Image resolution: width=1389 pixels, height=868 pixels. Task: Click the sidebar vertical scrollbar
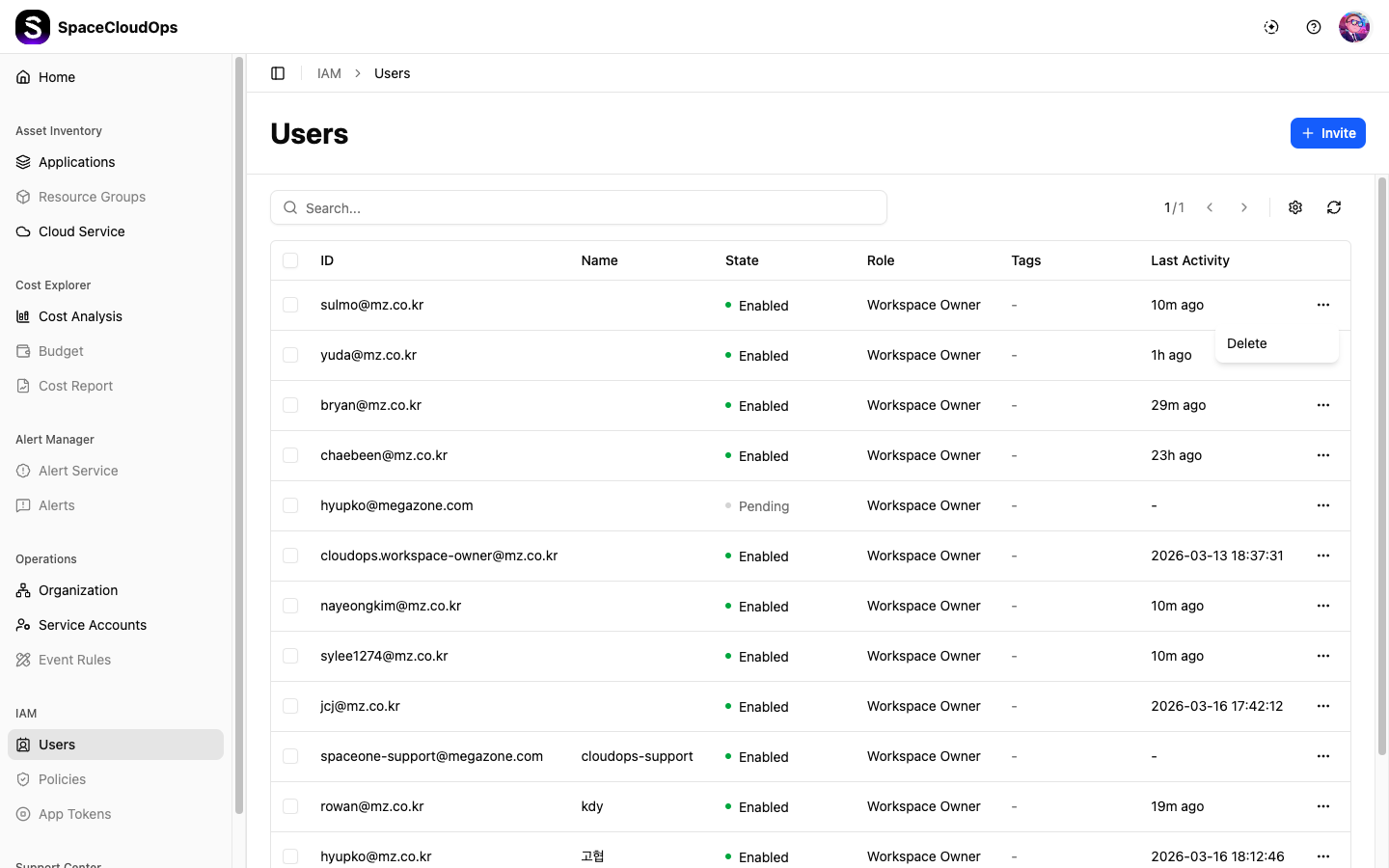click(x=239, y=434)
